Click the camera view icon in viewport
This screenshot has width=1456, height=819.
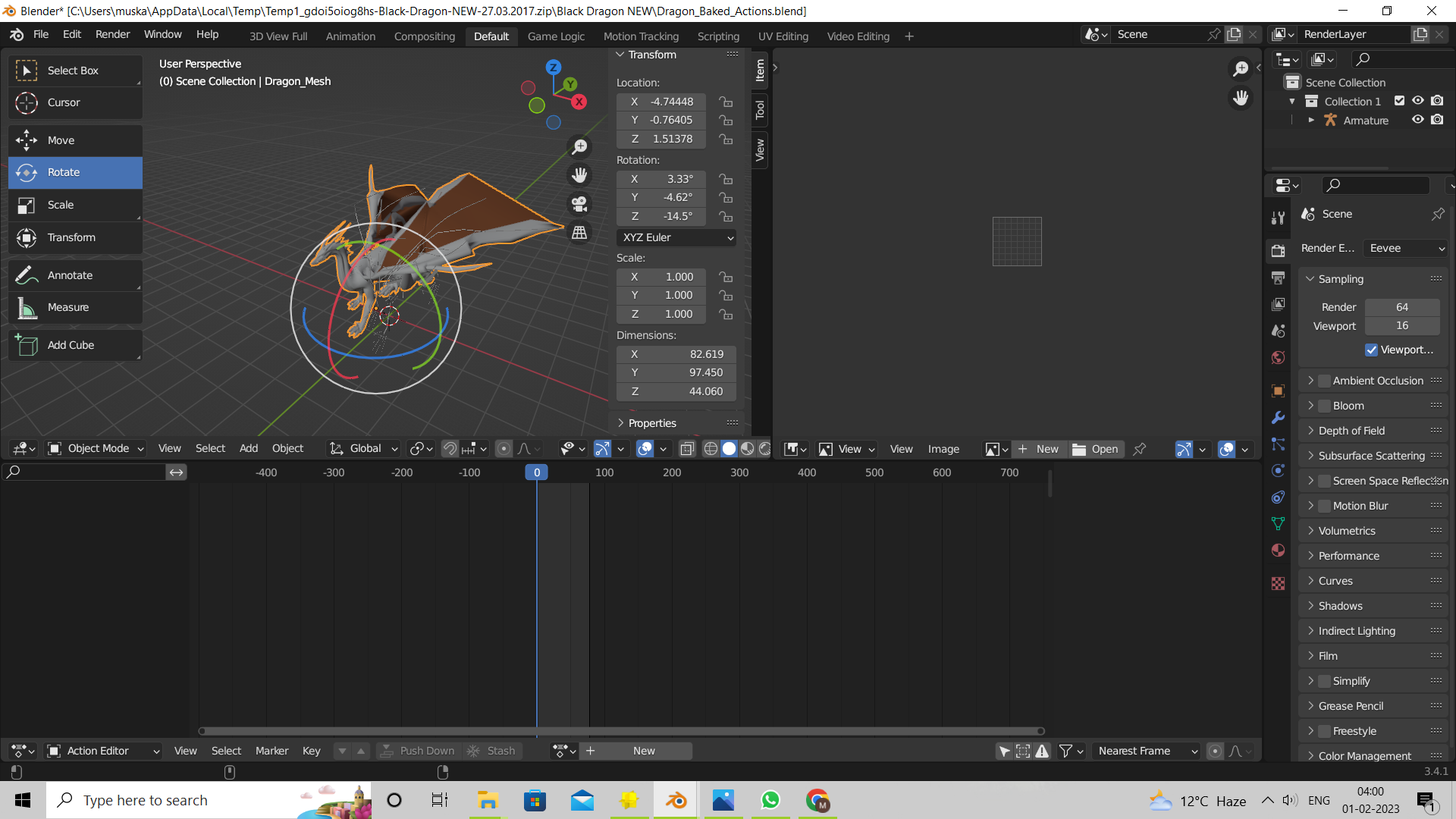tap(579, 204)
